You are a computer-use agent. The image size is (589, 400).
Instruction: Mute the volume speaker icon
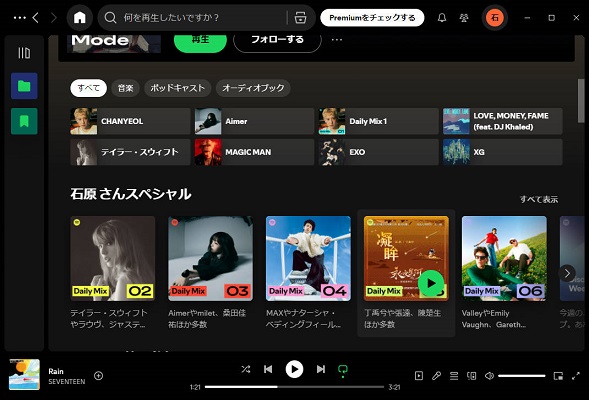pyautogui.click(x=489, y=376)
